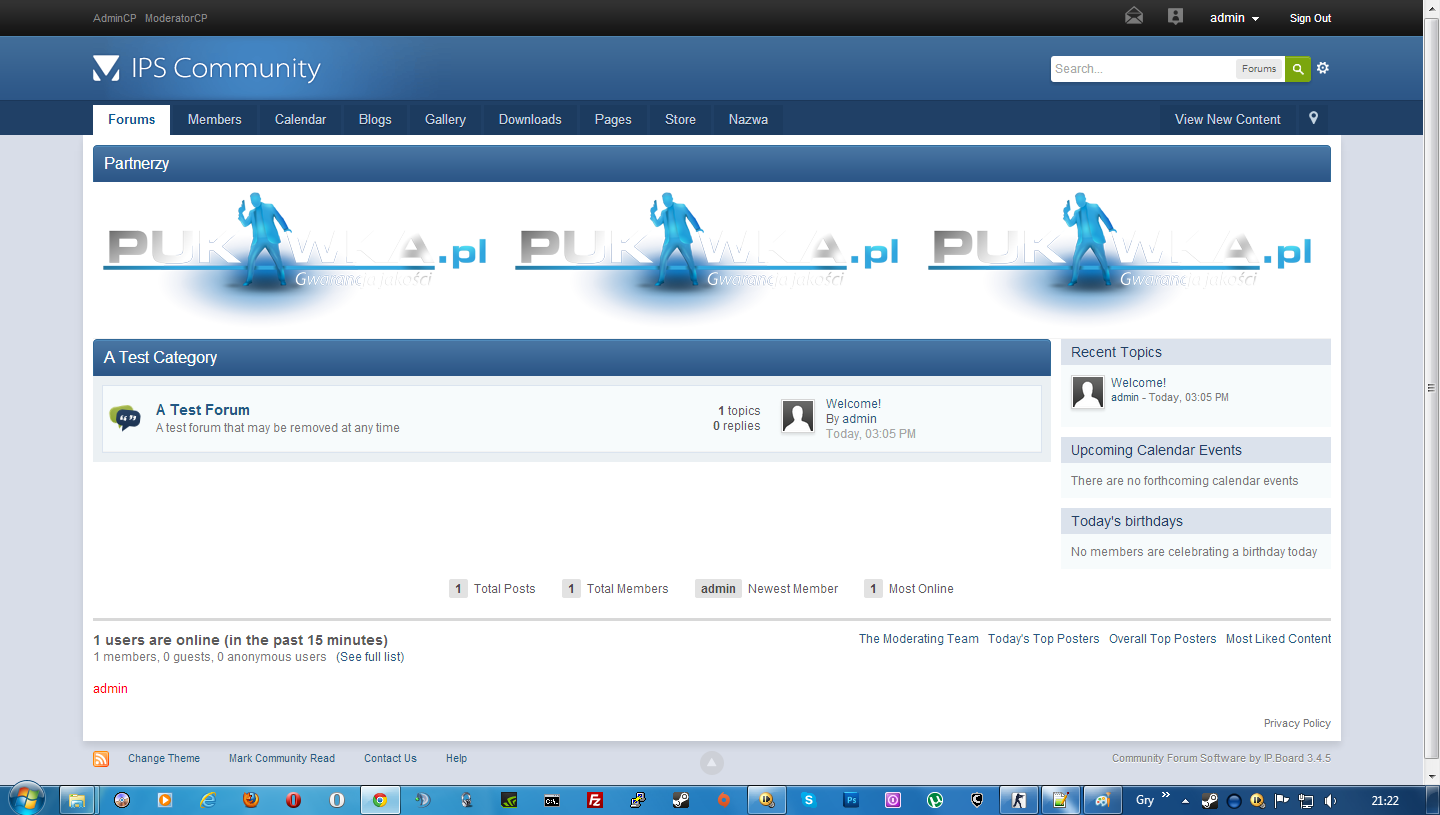Click the first Pukawka.pl partner banner
Viewport: 1440px width, 815px height.
tap(295, 256)
